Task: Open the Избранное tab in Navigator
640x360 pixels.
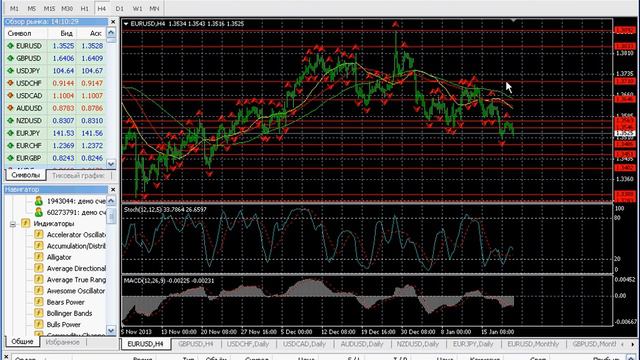Action: (x=62, y=342)
